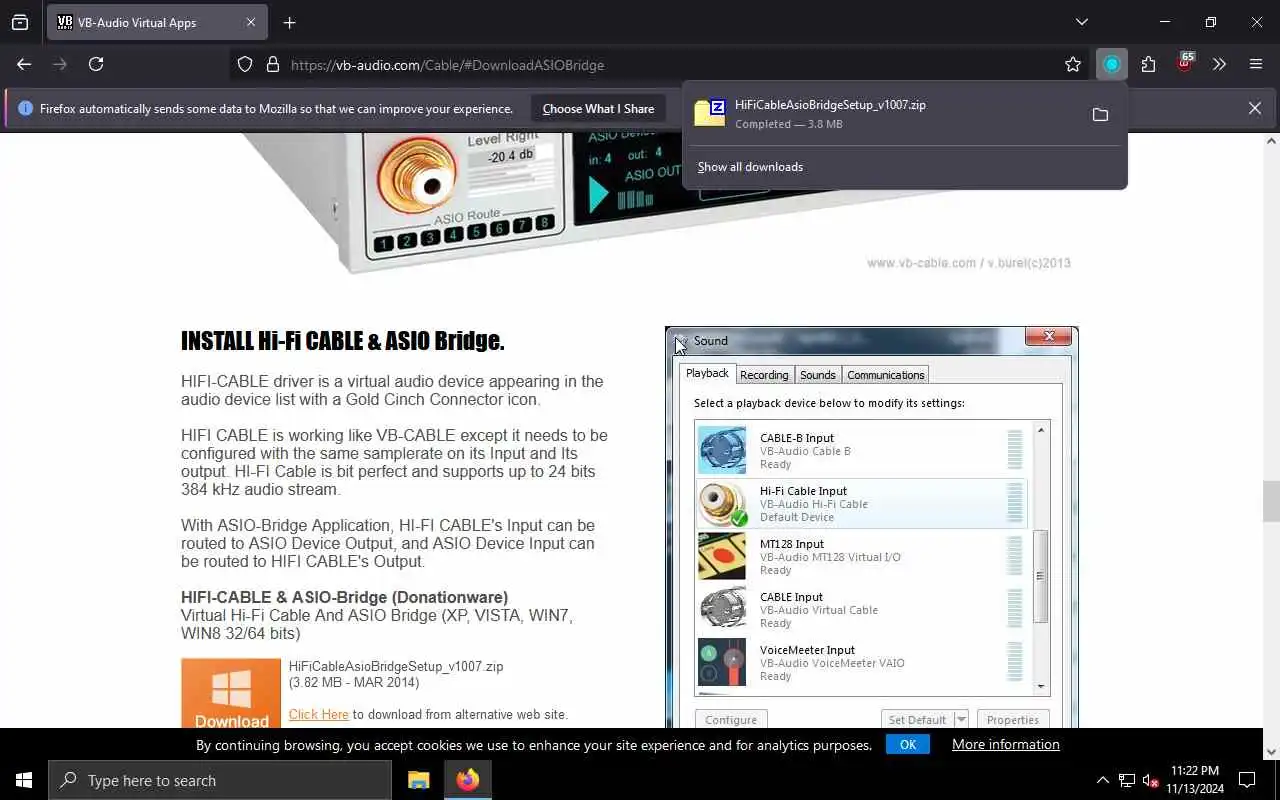Click INSTALL Hi-Fi CABLE & ASIO Bridge heading

(342, 341)
